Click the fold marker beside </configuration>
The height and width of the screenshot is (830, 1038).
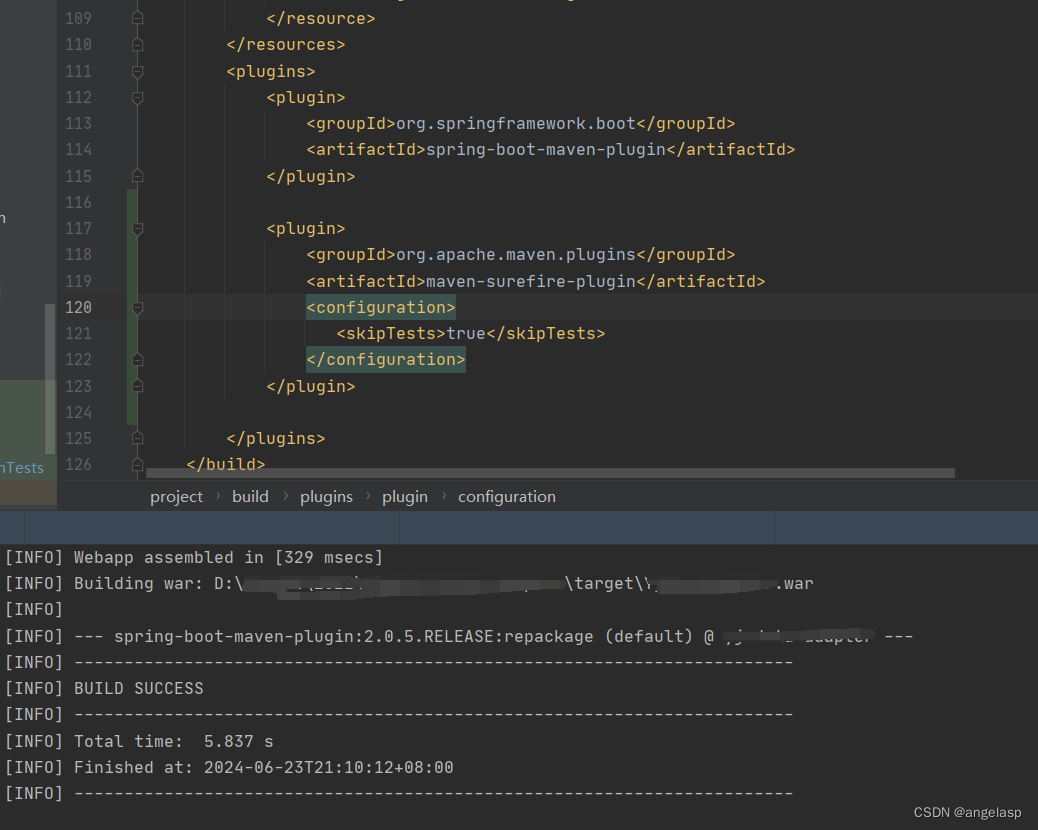137,359
